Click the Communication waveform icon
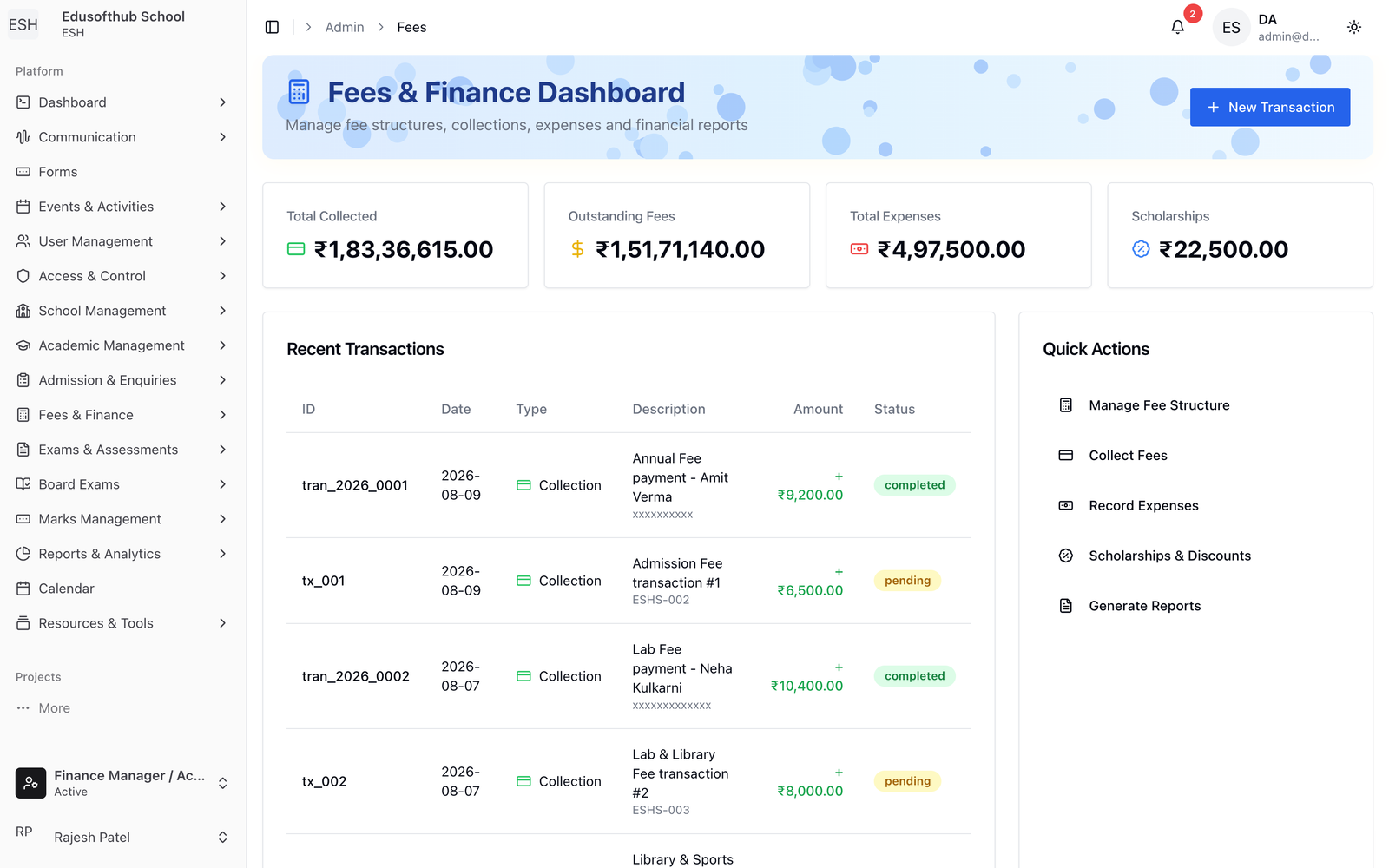The image size is (1389, 868). coord(23,137)
